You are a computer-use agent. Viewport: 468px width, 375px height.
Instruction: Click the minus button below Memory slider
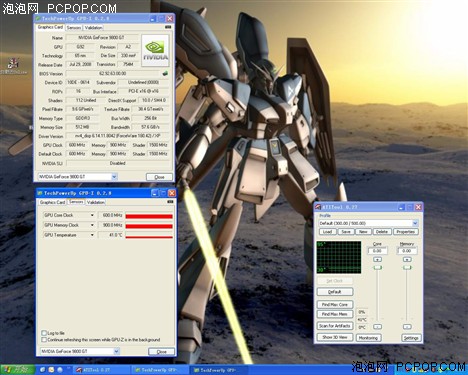click(407, 327)
